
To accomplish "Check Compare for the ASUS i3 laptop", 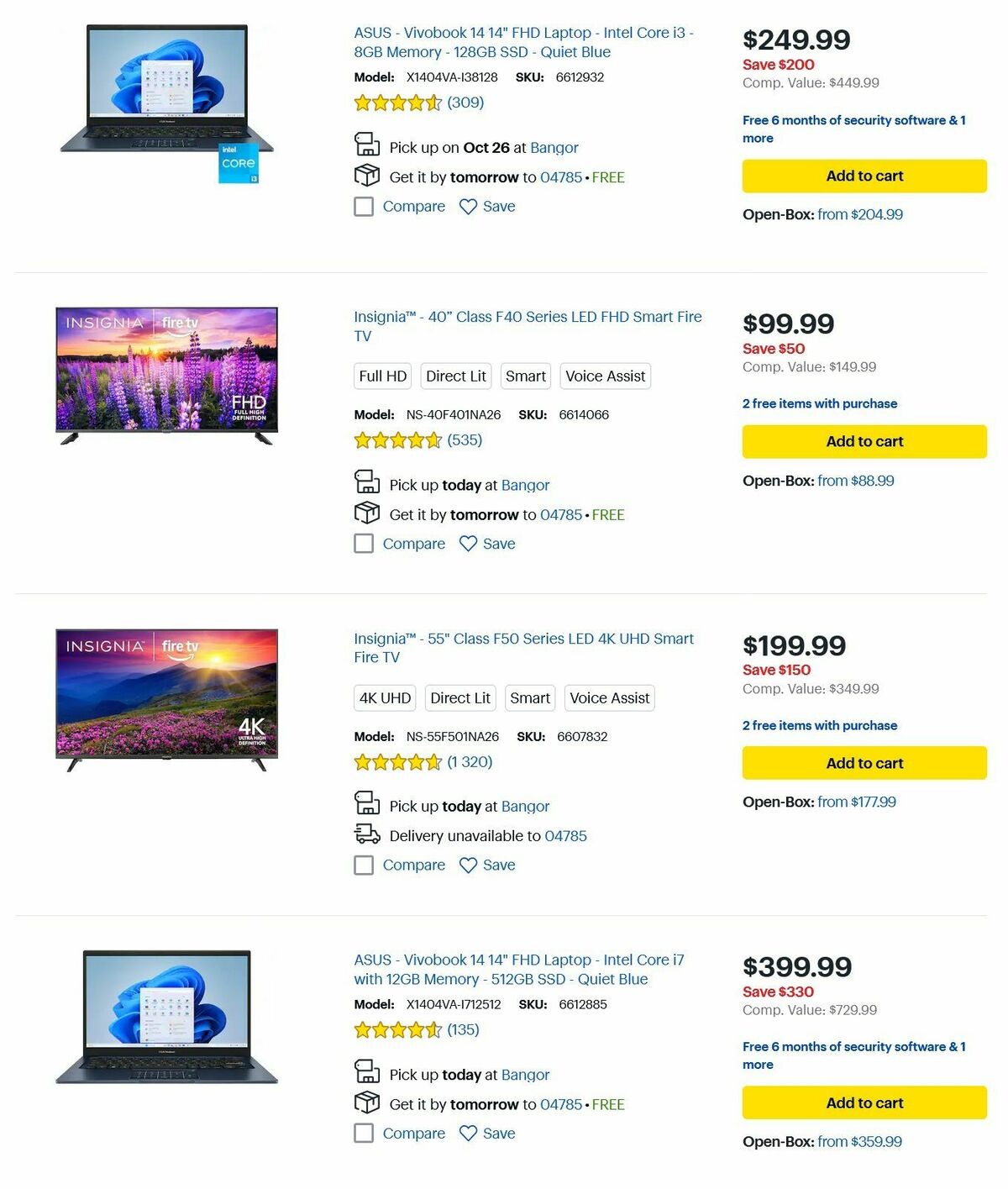I will 364,206.
